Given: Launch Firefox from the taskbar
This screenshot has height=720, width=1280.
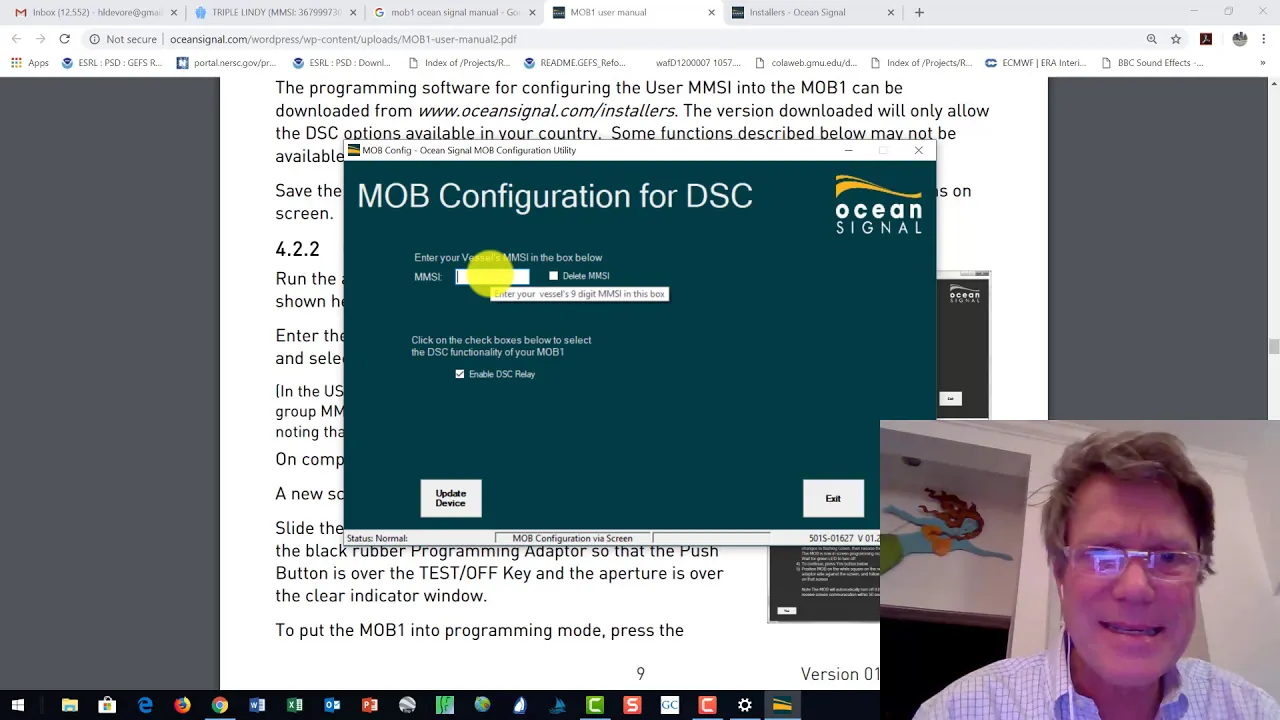Looking at the screenshot, I should [x=182, y=705].
